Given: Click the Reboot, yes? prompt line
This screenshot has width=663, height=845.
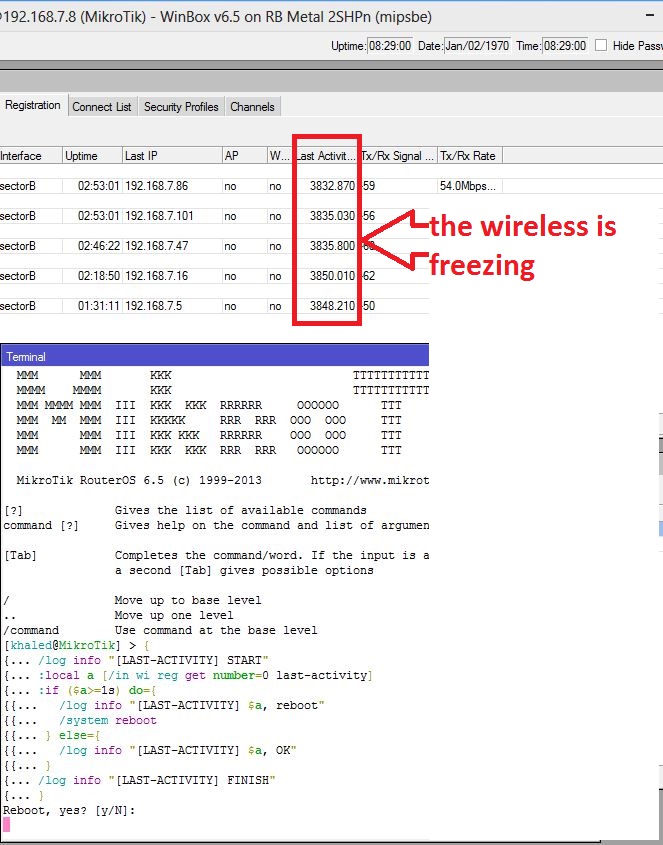Looking at the screenshot, I should coord(69,810).
